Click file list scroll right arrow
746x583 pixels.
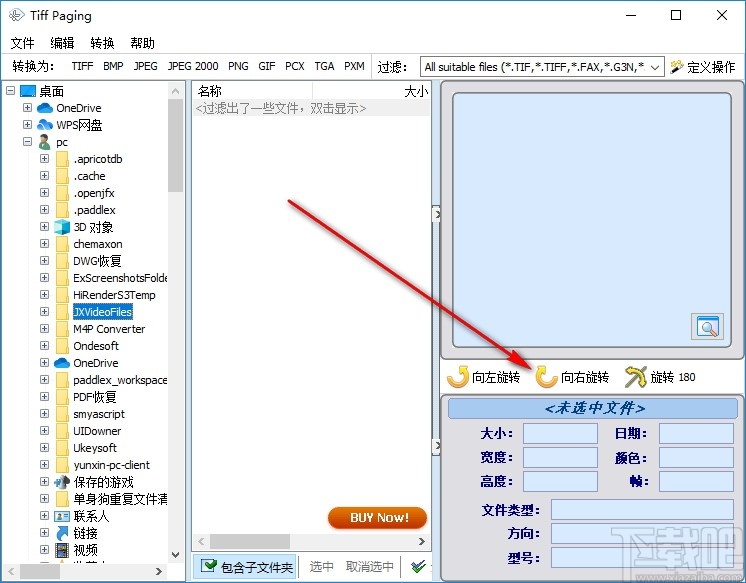(x=422, y=541)
